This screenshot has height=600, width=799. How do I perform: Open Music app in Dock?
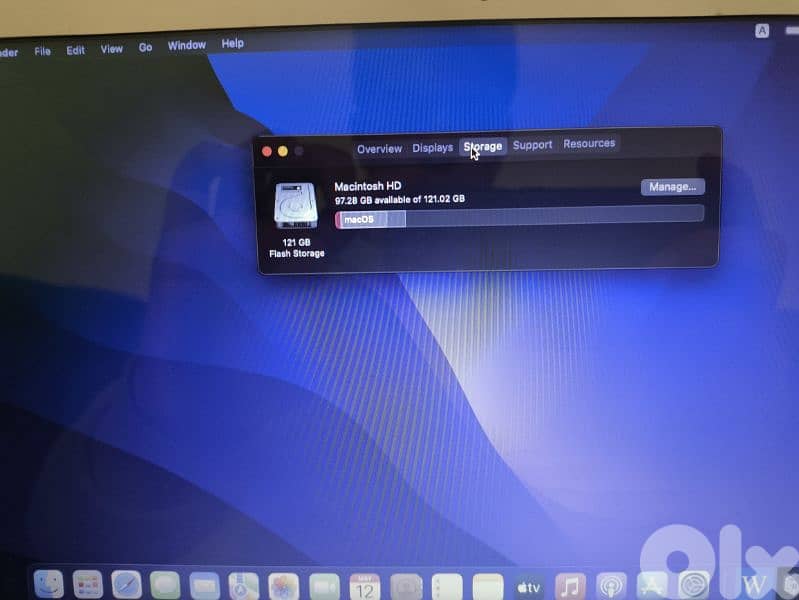coord(570,587)
